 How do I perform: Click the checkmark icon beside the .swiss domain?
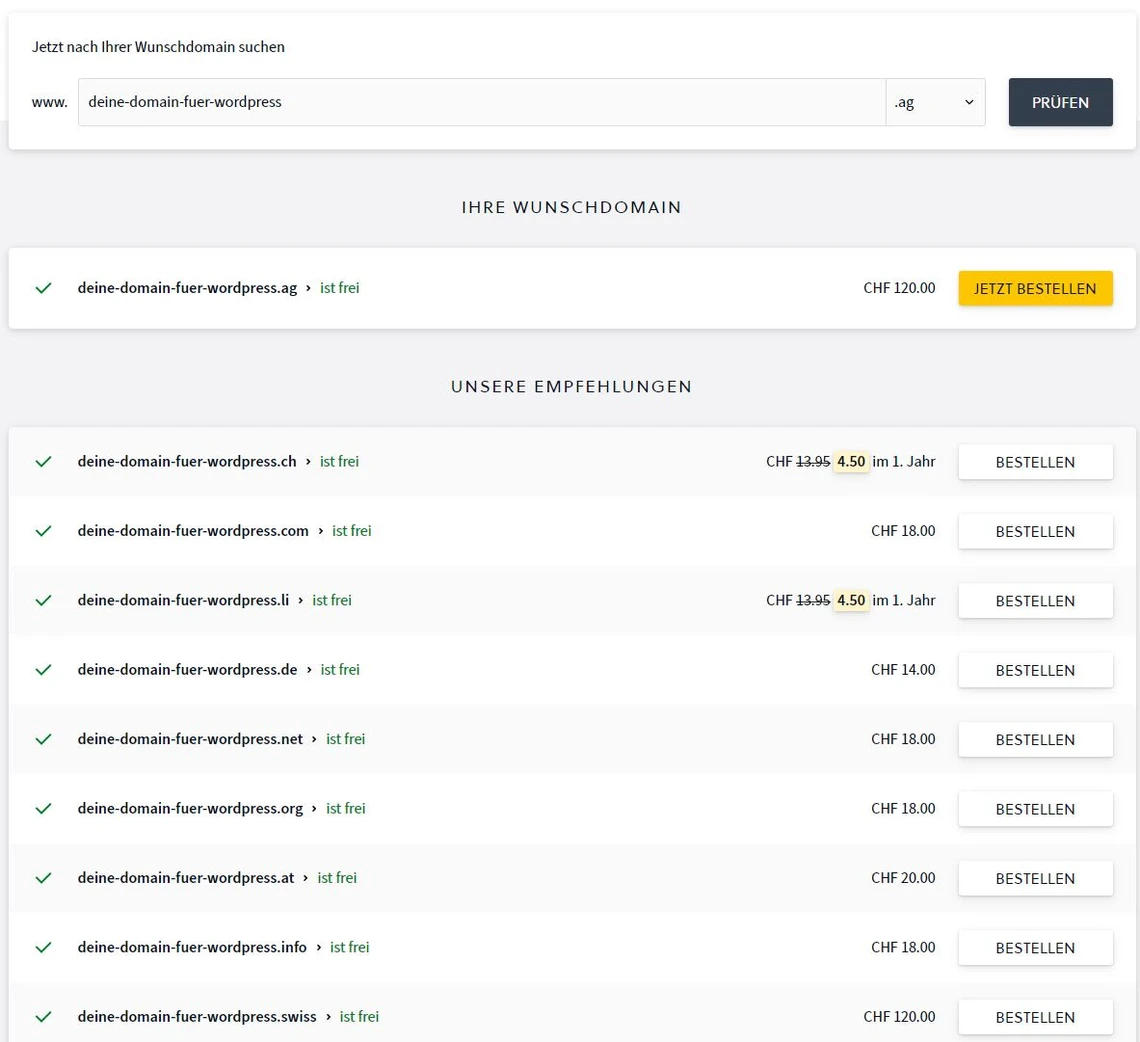pos(43,1017)
